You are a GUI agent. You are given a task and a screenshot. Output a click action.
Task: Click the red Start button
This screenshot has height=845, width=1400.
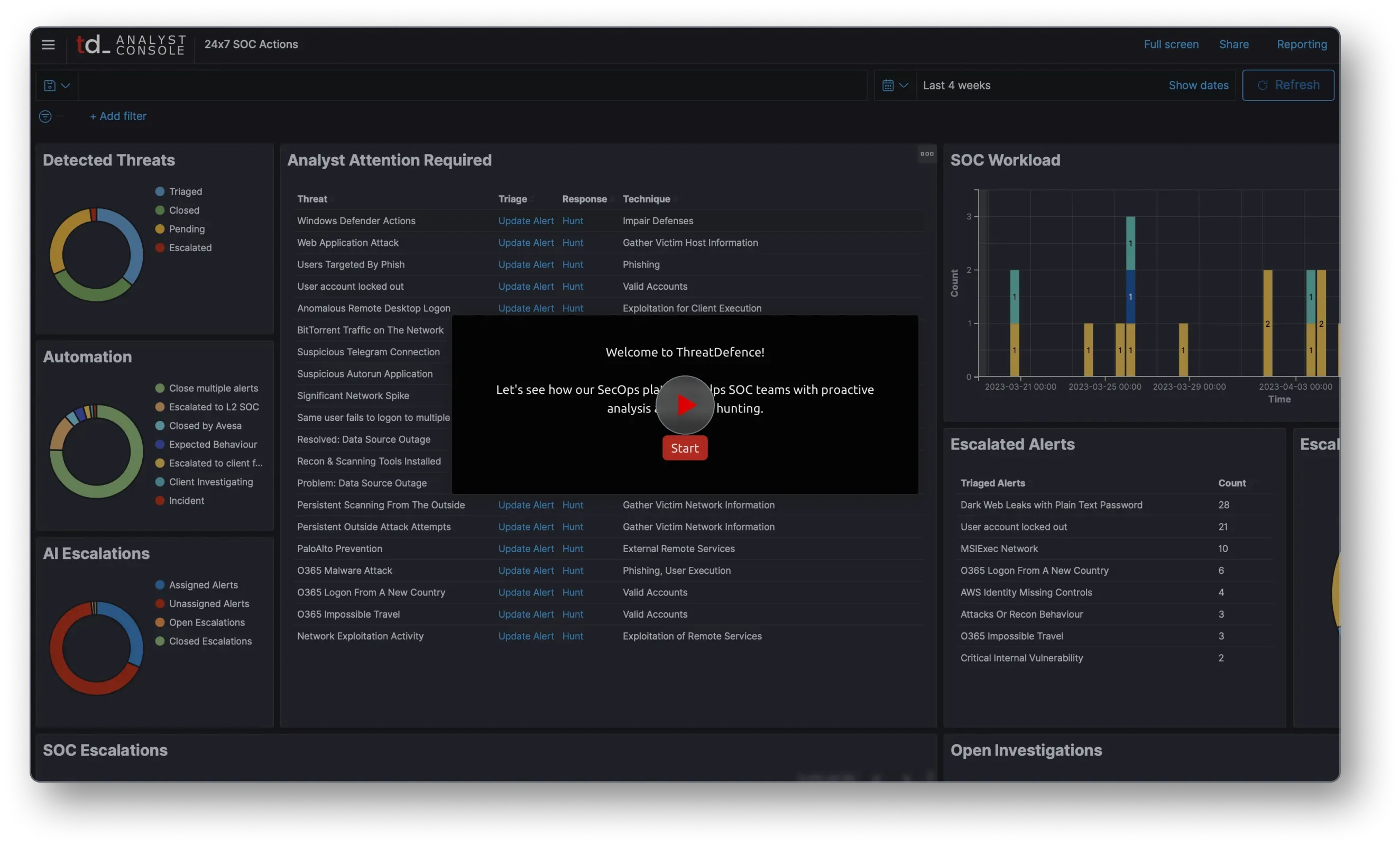pos(685,448)
